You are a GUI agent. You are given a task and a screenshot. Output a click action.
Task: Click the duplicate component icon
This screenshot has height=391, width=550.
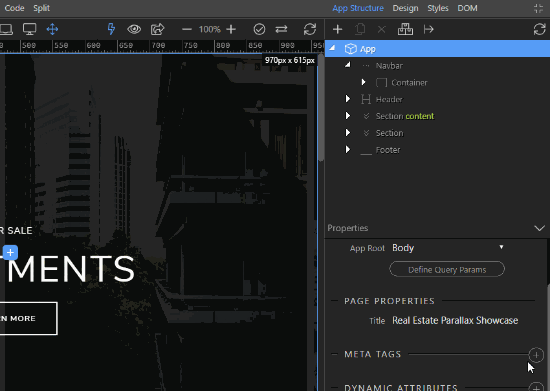click(360, 29)
